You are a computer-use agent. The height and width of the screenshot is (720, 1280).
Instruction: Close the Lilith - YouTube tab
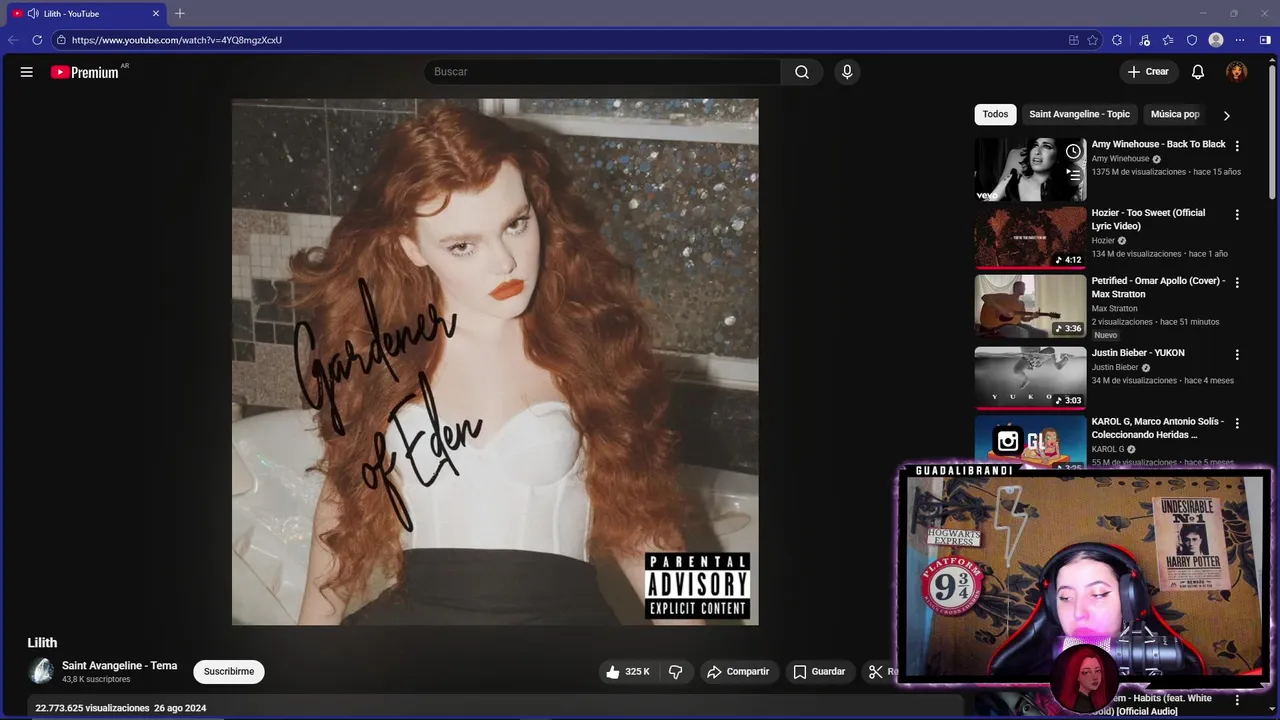click(x=156, y=13)
